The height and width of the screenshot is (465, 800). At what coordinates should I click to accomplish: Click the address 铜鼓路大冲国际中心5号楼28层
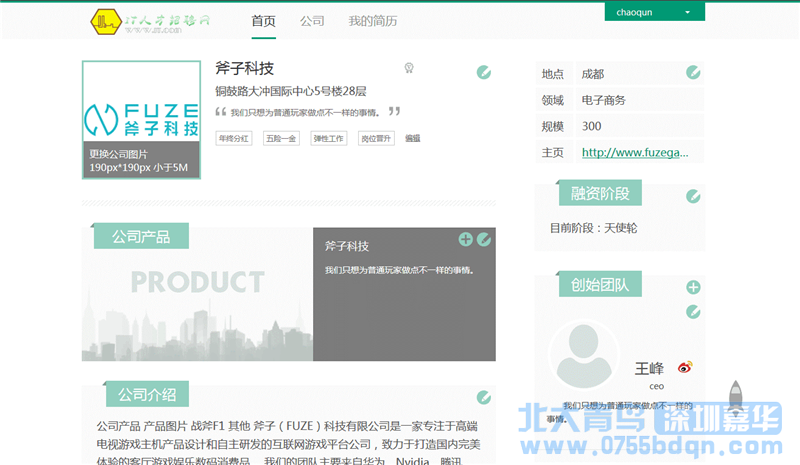[291, 91]
